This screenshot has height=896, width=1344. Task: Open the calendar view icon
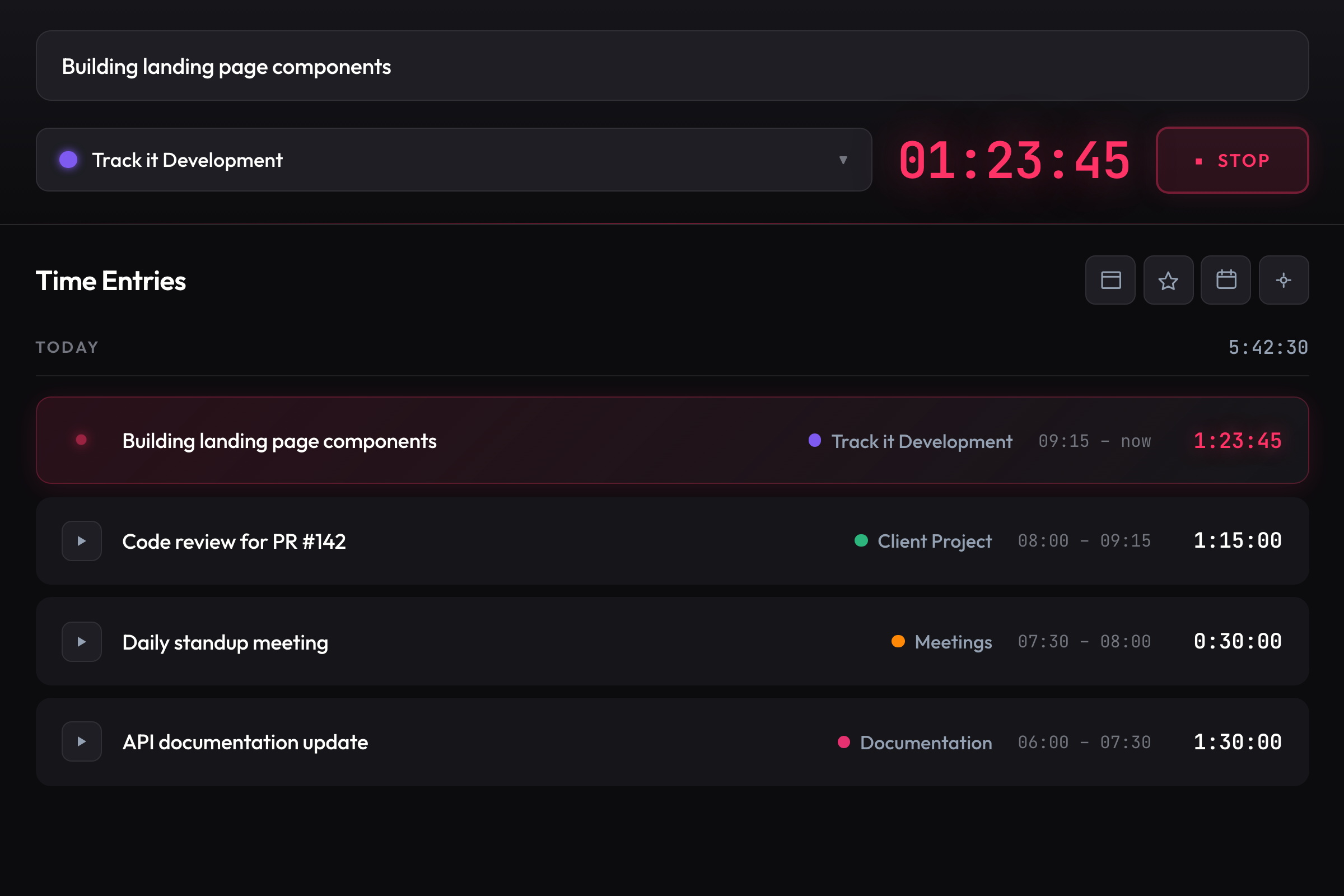[x=1226, y=280]
